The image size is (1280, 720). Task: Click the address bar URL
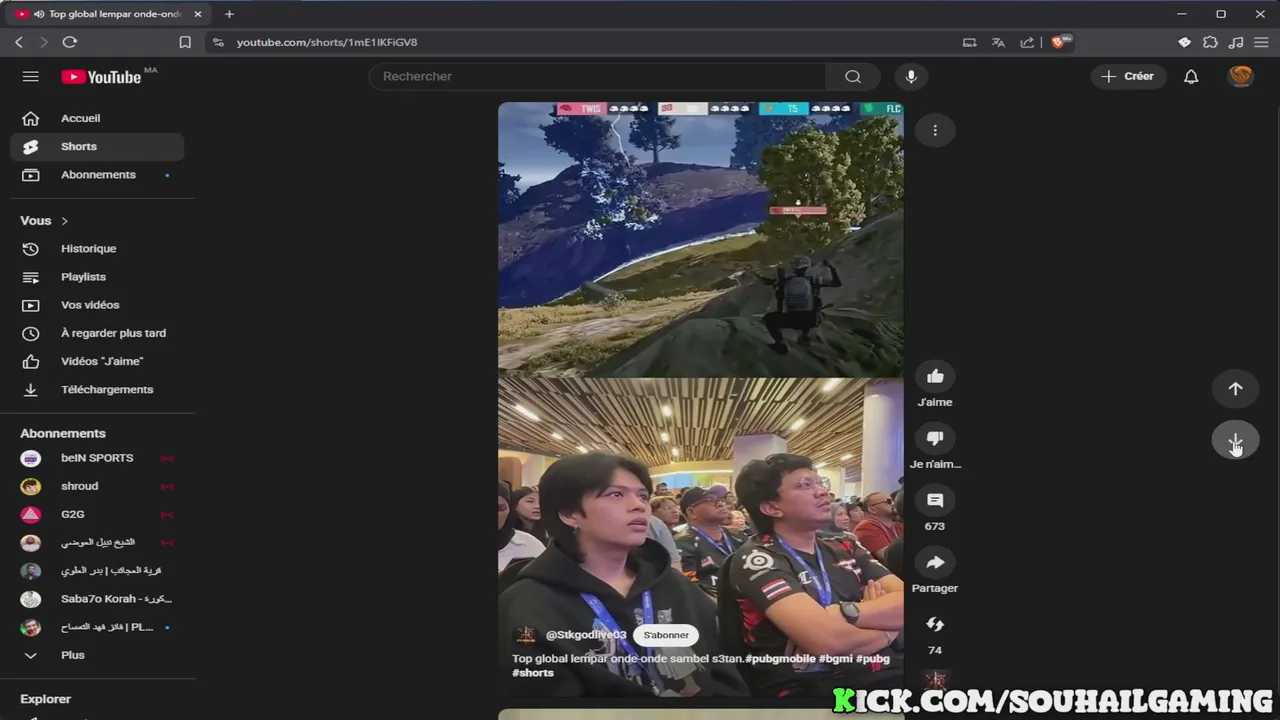(327, 42)
